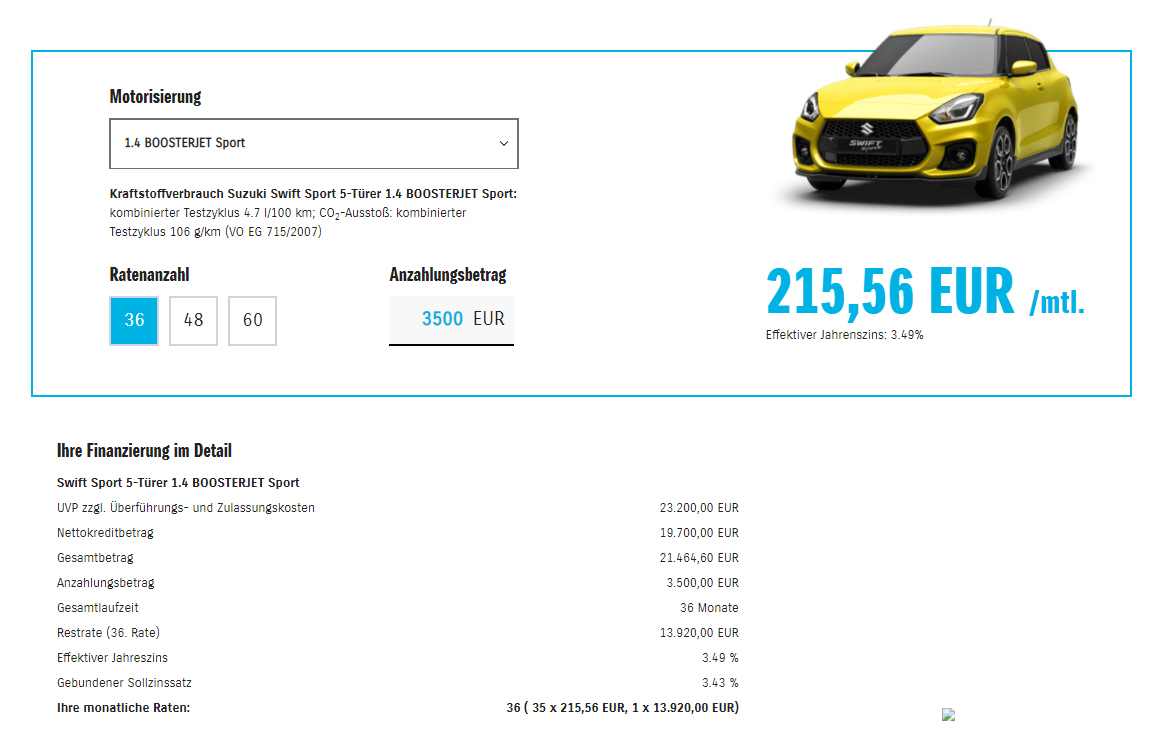
Task: Select 36 installments option
Action: tap(134, 321)
